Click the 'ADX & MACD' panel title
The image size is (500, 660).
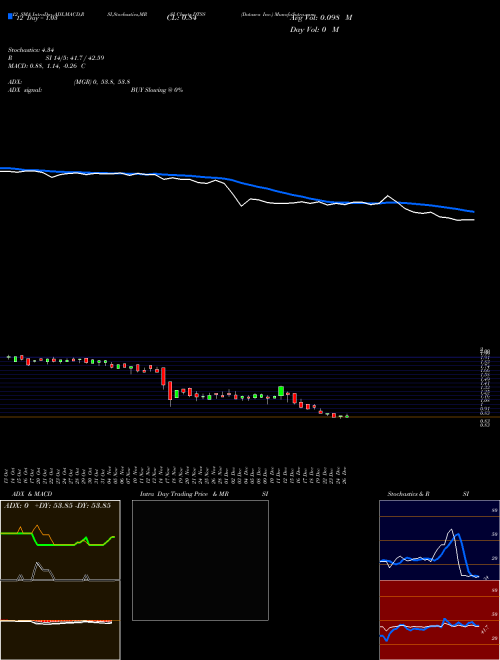pyautogui.click(x=32, y=494)
